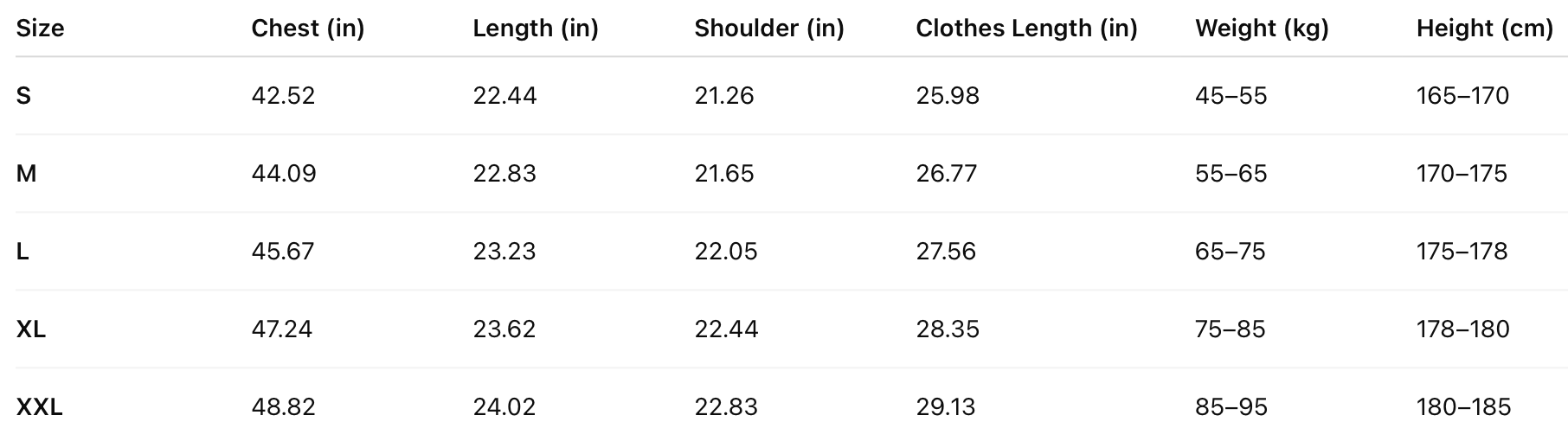Click length value 23.62 in XL row

[504, 329]
